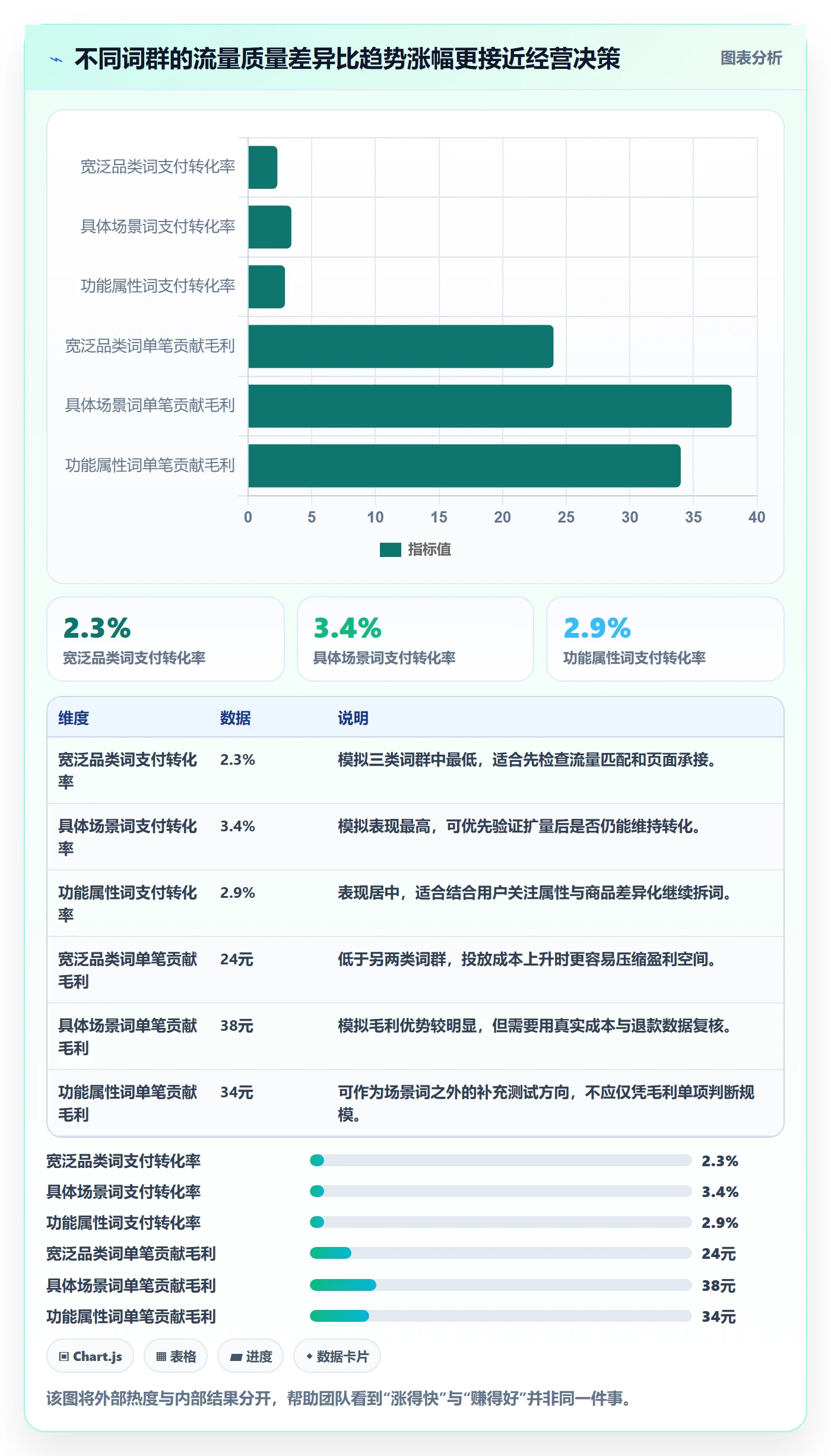
Task: Select the Chart.js tag chip
Action: pyautogui.click(x=90, y=1356)
